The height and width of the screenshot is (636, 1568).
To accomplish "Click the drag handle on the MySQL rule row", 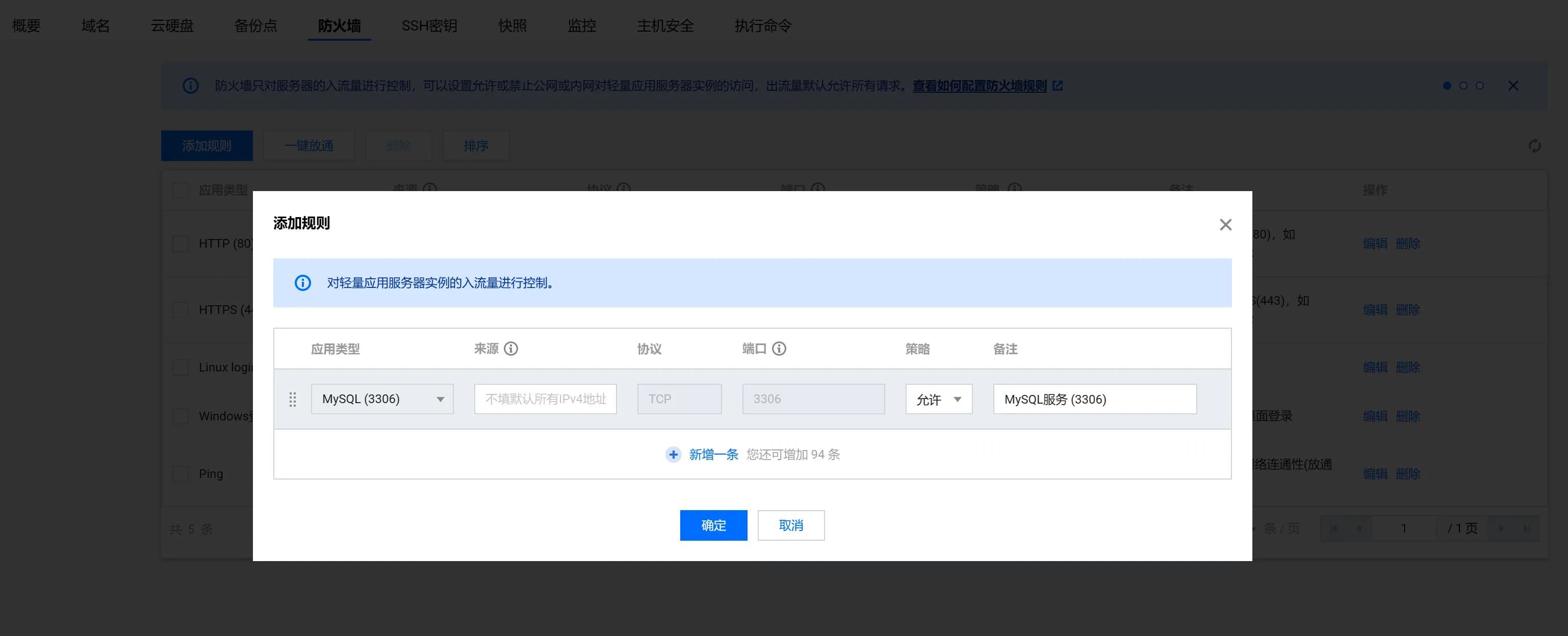I will coord(293,399).
